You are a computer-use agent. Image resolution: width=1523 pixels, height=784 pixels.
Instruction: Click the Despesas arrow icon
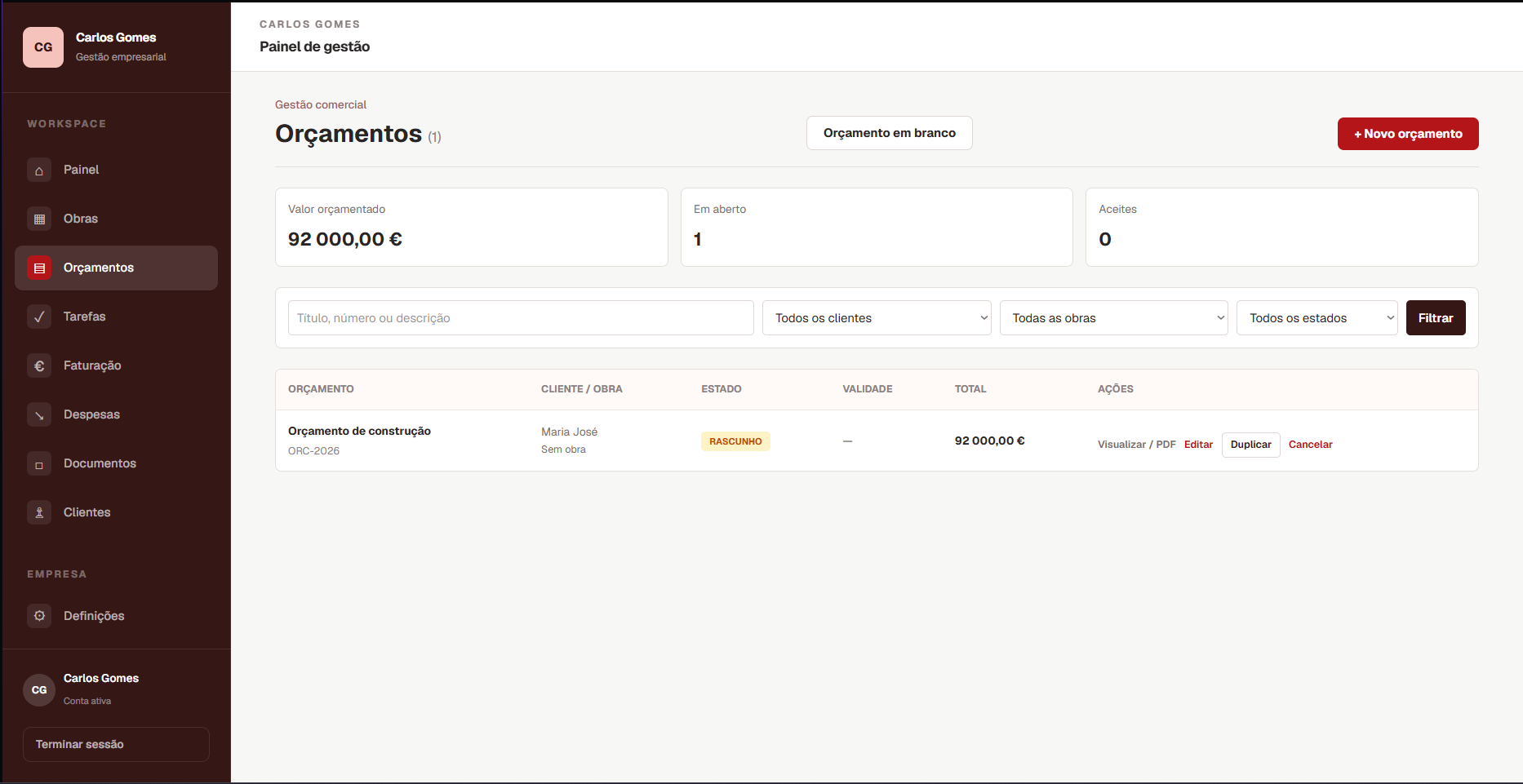pos(39,414)
